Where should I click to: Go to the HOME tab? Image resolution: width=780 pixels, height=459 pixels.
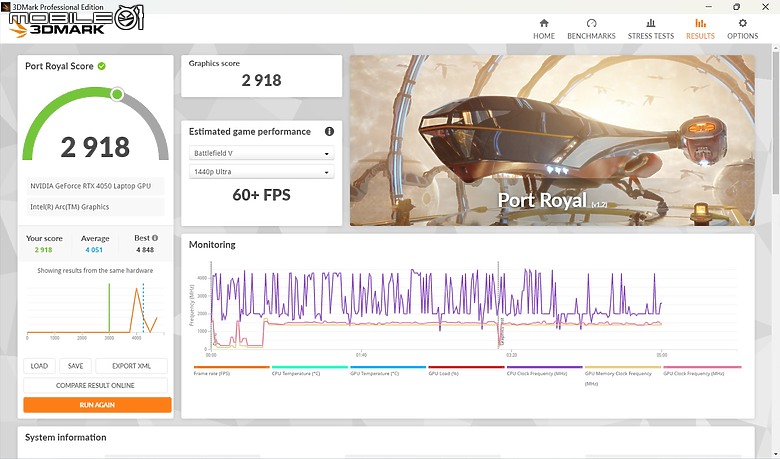click(544, 29)
